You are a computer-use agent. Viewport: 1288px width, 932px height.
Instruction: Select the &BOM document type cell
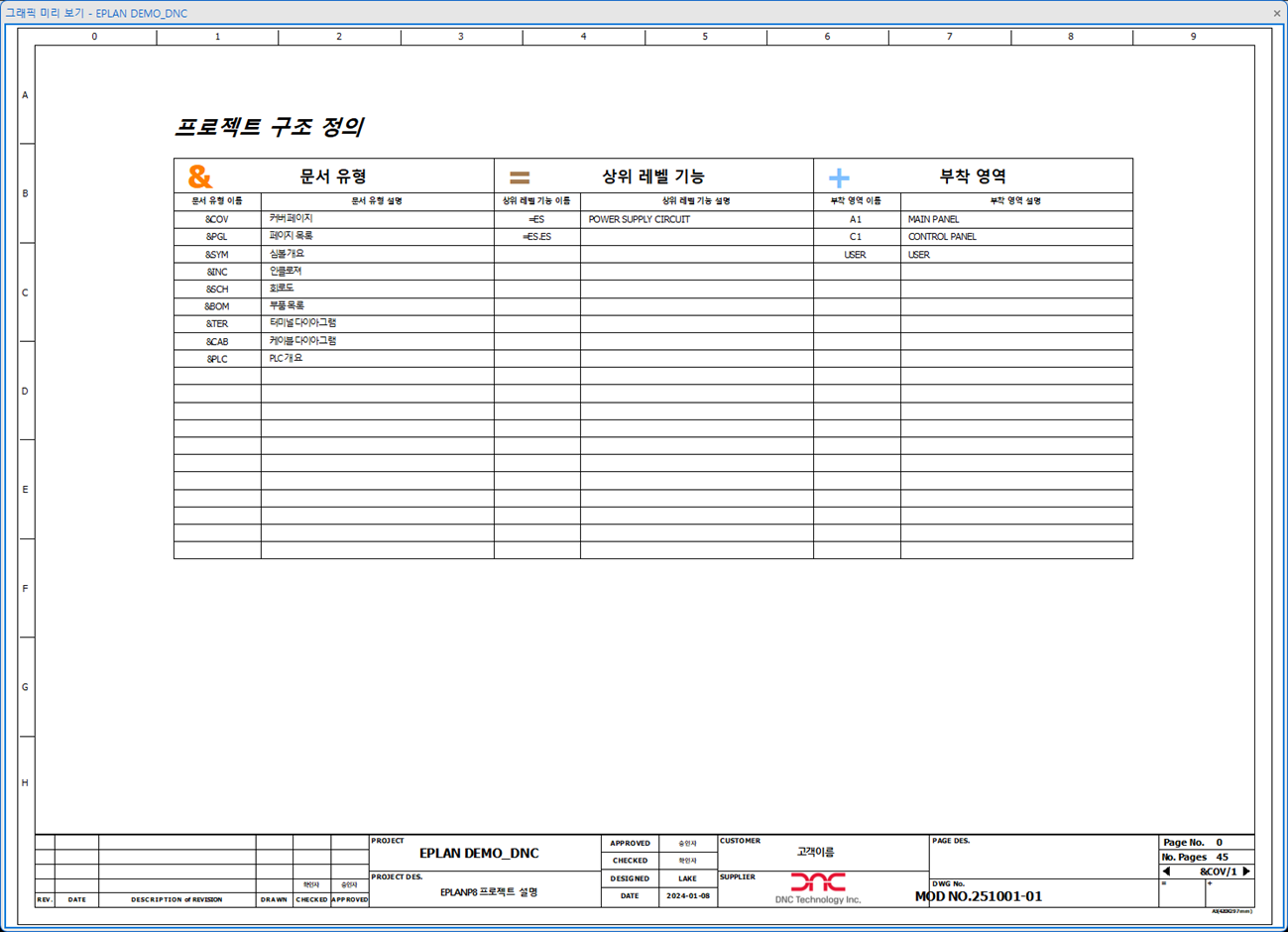tap(217, 306)
